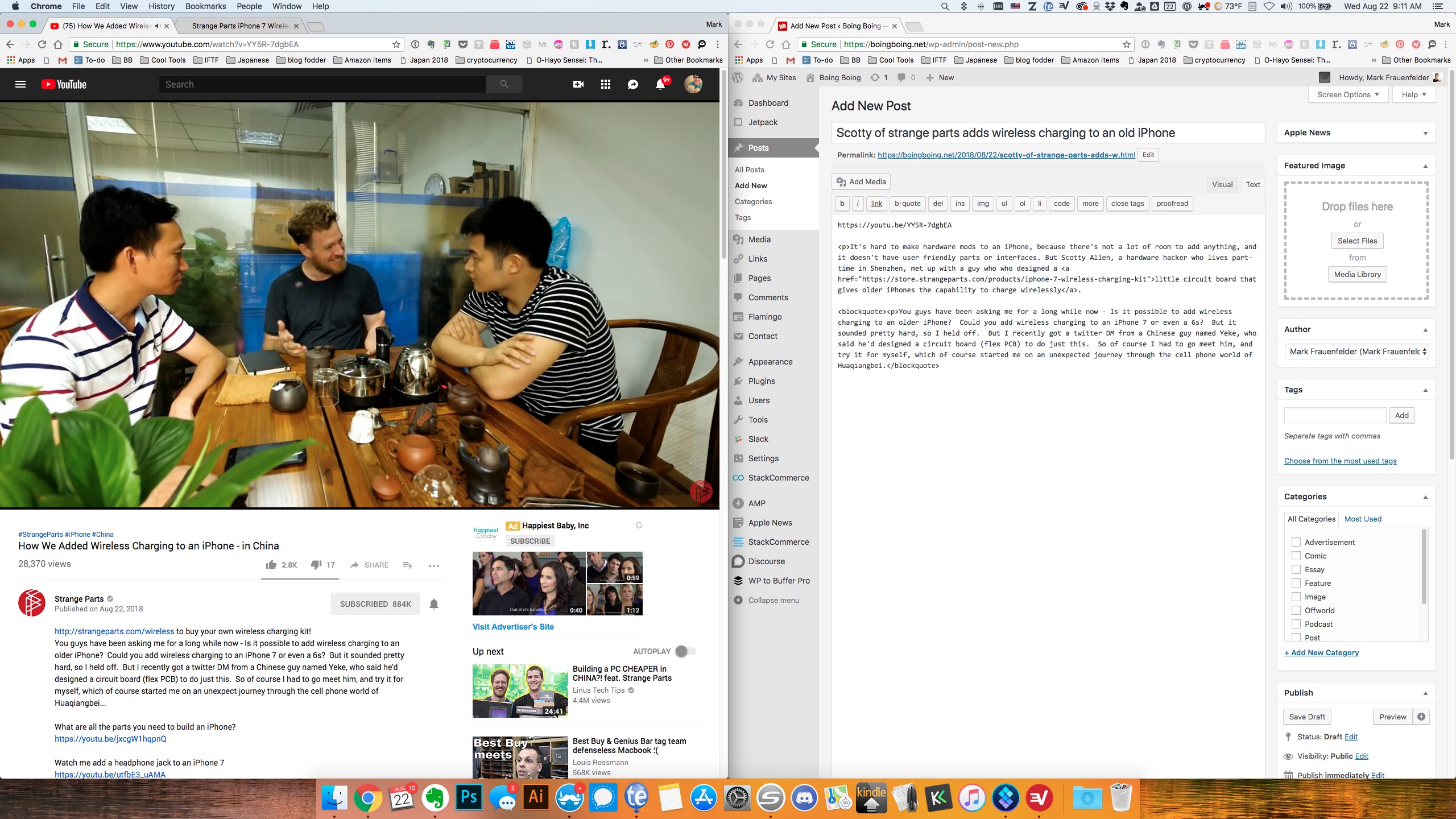Click the Select Files button

pos(1357,241)
